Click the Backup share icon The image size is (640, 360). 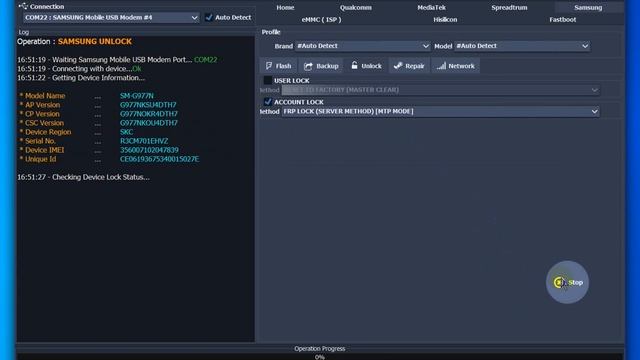[x=308, y=66]
